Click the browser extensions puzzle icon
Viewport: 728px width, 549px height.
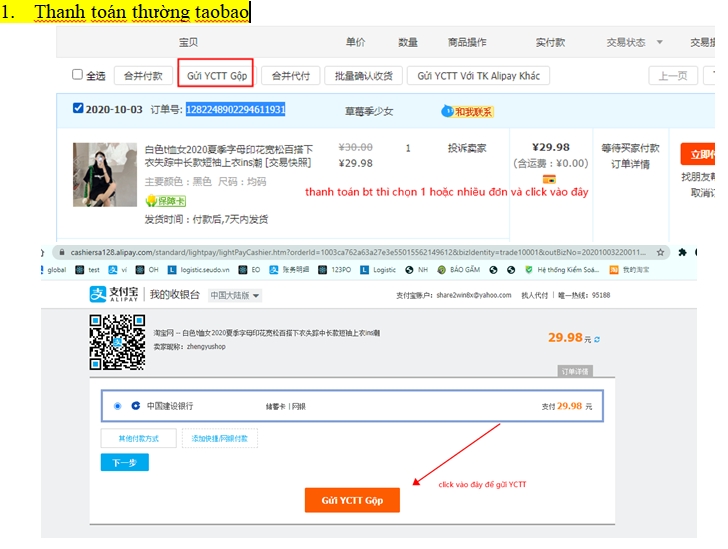682,252
